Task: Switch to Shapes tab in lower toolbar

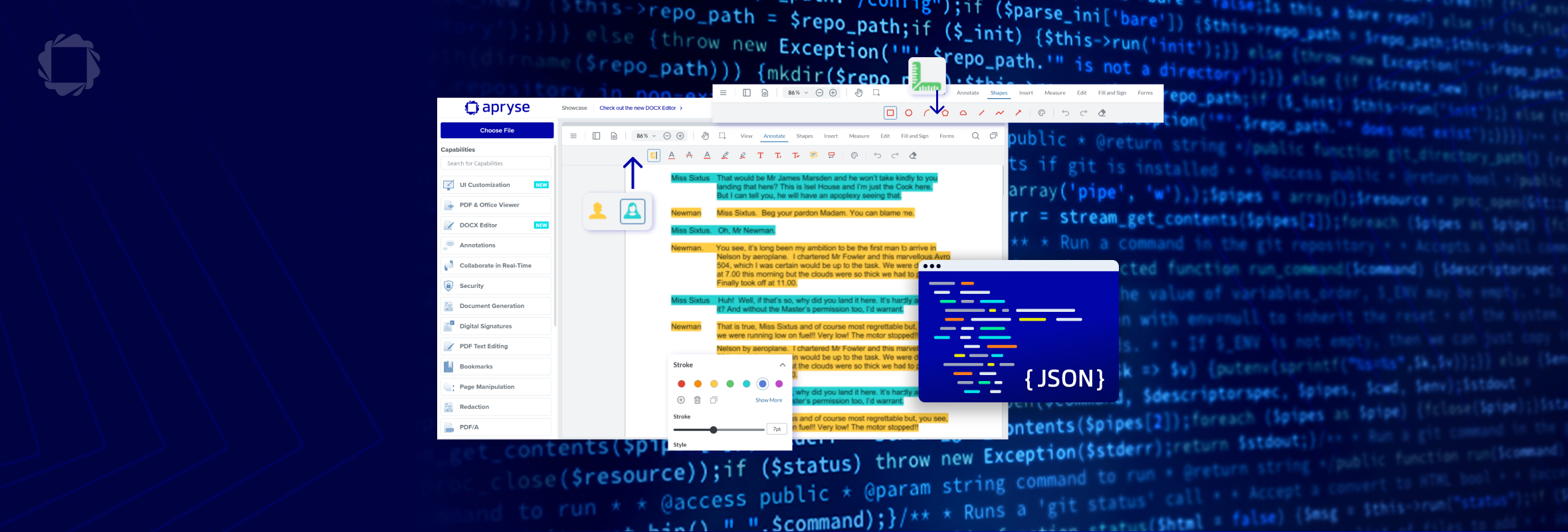Action: click(805, 136)
